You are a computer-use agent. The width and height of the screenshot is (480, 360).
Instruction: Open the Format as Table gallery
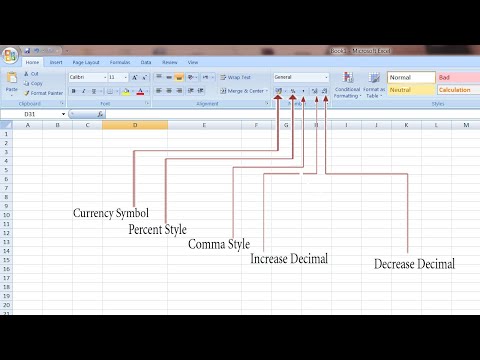pos(374,85)
